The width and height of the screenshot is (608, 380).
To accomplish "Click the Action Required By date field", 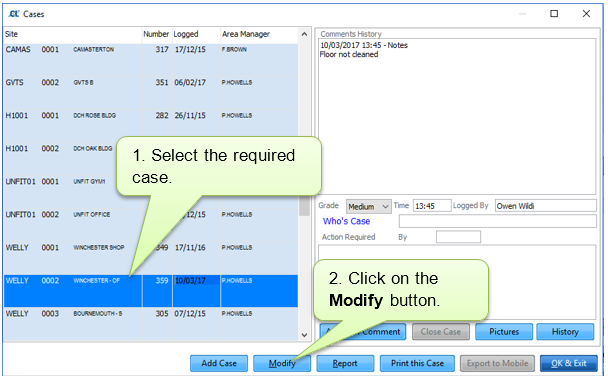I will click(458, 237).
